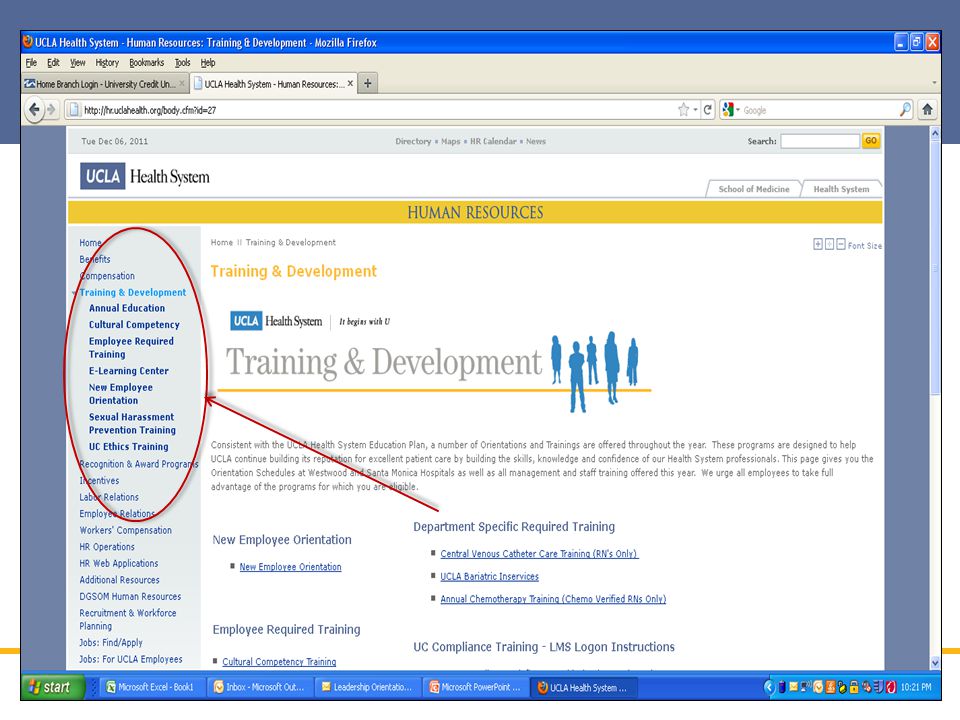Click the site Search text field
Image resolution: width=960 pixels, height=720 pixels.
[820, 141]
